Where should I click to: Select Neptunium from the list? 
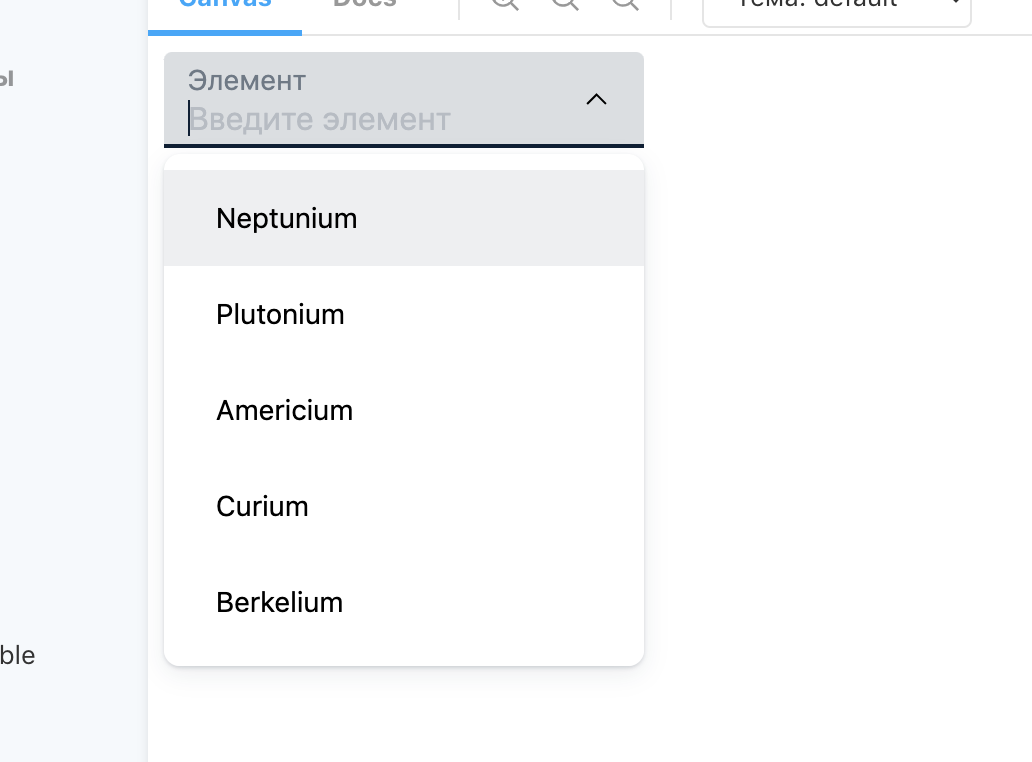tap(403, 218)
